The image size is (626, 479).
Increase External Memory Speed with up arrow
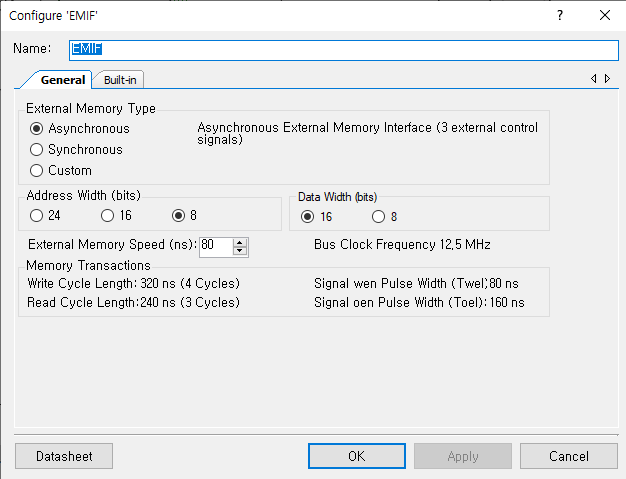[240, 243]
